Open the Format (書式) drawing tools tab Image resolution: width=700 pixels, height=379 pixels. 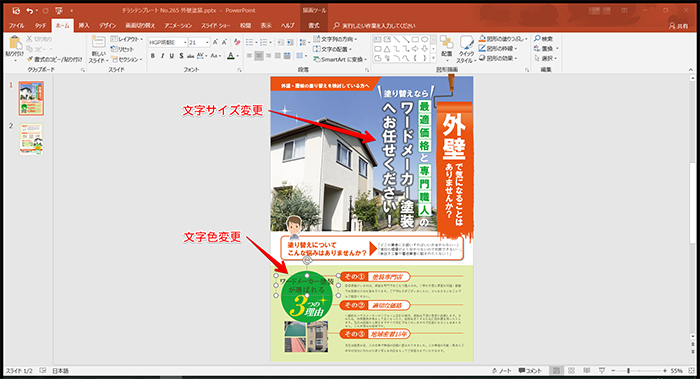pos(314,26)
